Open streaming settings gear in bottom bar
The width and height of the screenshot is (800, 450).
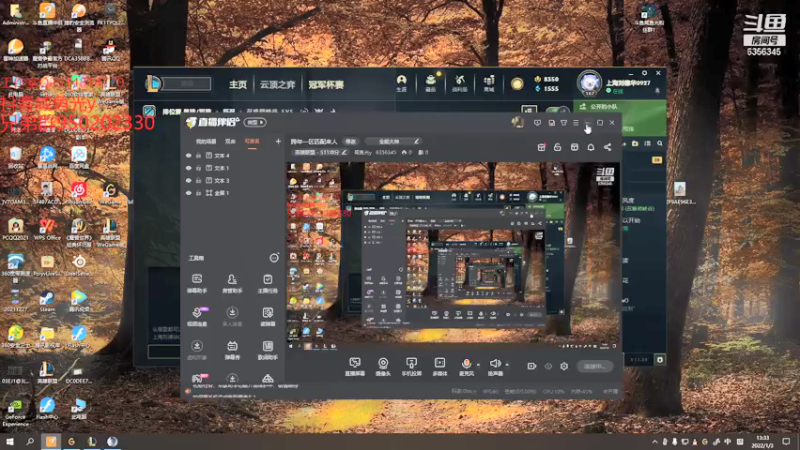click(x=564, y=366)
